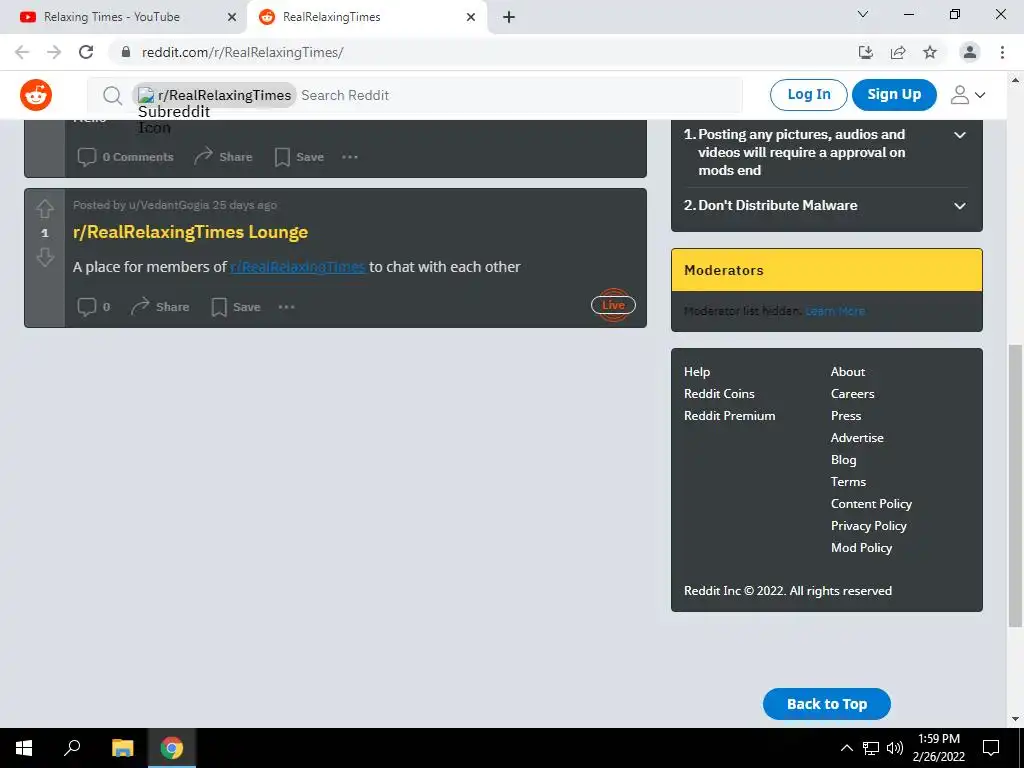
Task: Open the Terms footer link
Action: 848,482
